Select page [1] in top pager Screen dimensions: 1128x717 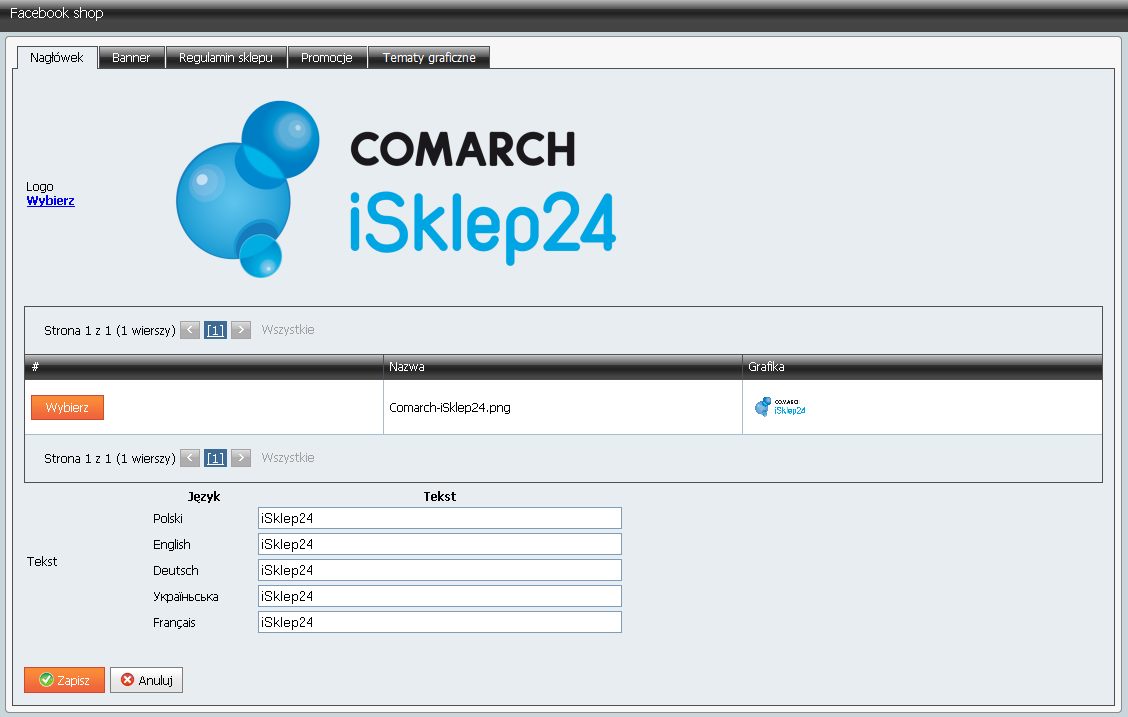[215, 330]
